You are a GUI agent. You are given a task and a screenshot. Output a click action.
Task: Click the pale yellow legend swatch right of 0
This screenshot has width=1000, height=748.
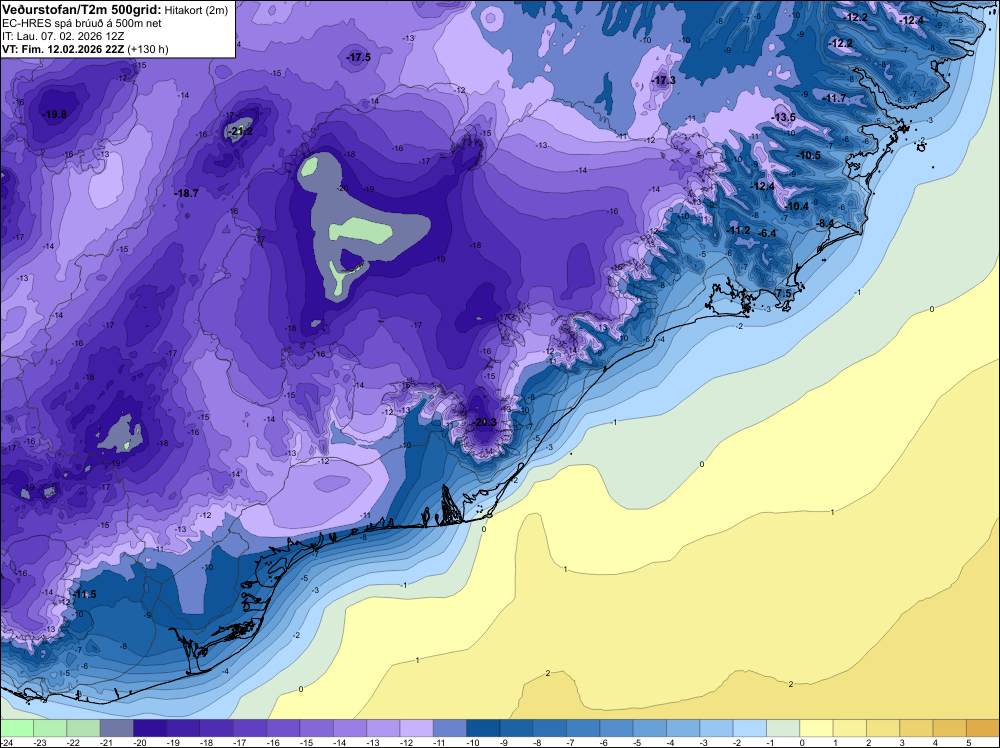815,728
